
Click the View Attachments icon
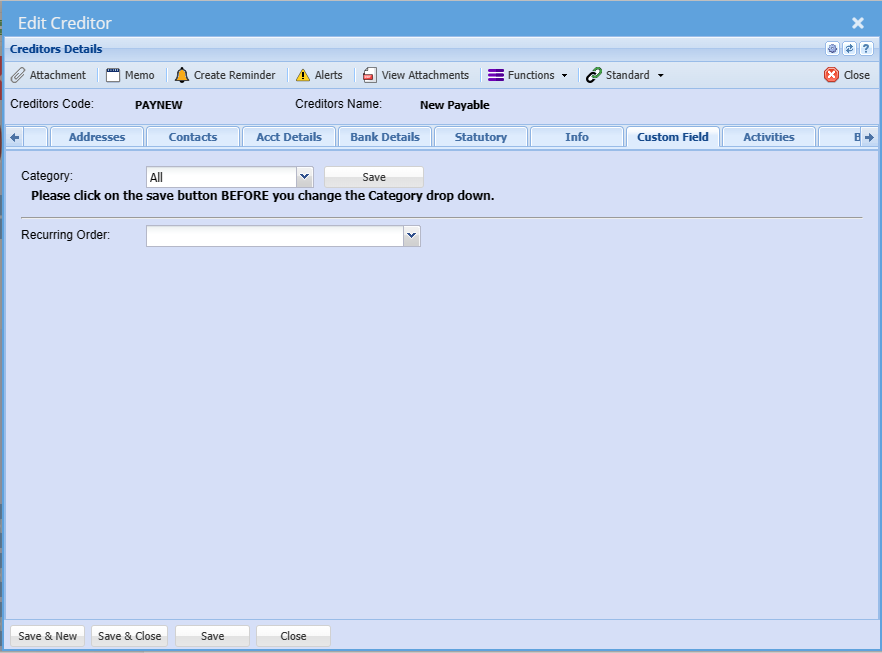[x=370, y=75]
